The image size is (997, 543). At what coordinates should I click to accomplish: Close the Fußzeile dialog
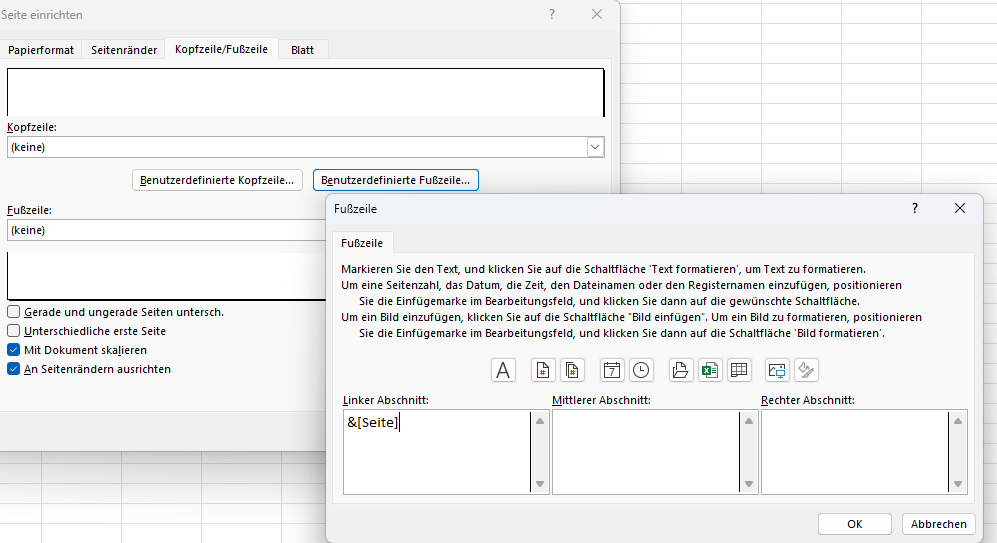[x=959, y=209]
